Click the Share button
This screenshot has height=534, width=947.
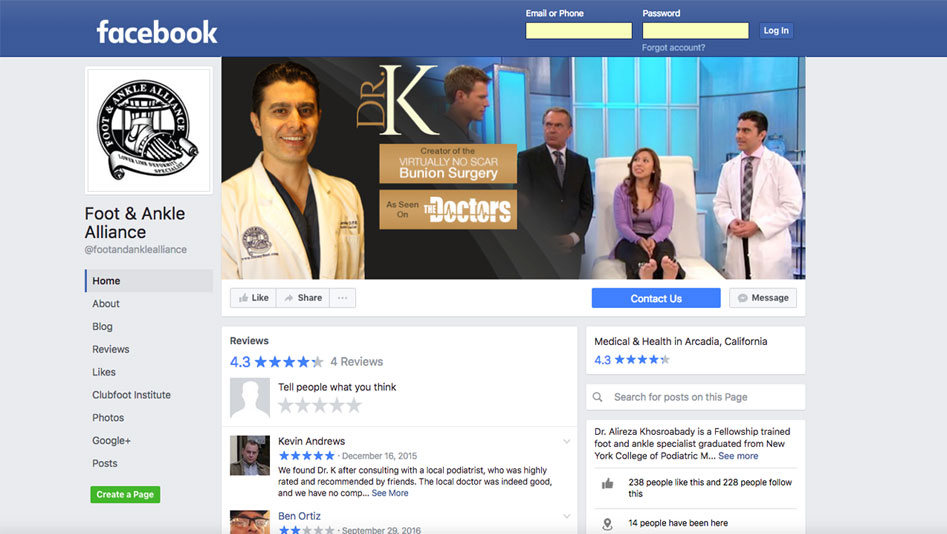pos(303,298)
